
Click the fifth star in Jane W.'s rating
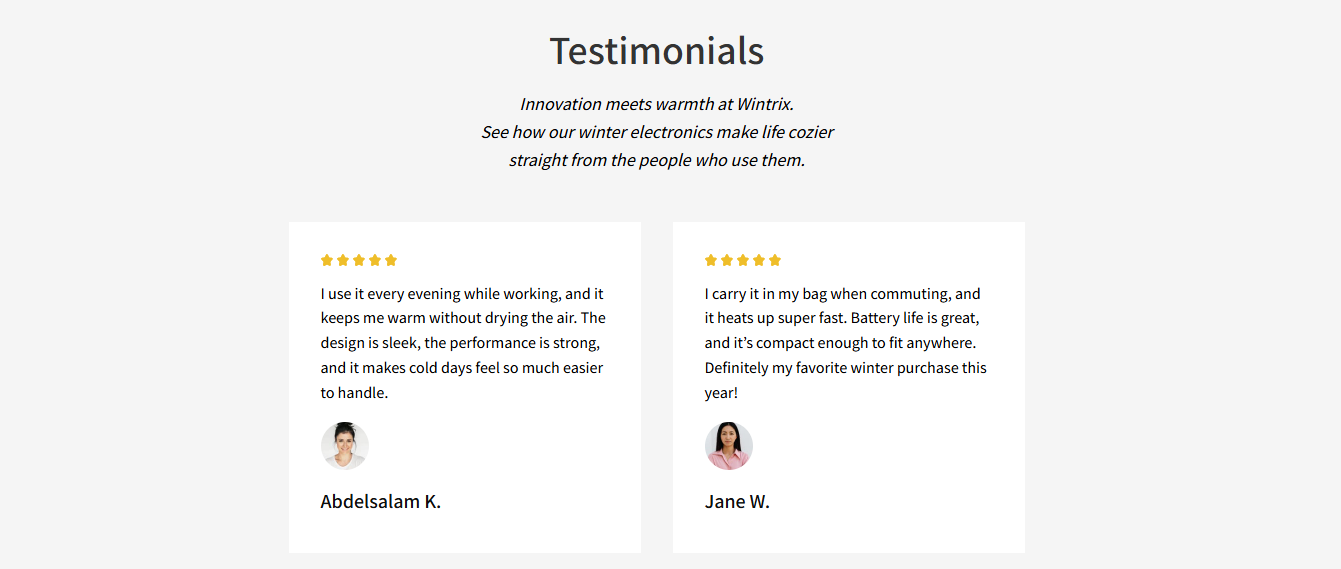[775, 260]
